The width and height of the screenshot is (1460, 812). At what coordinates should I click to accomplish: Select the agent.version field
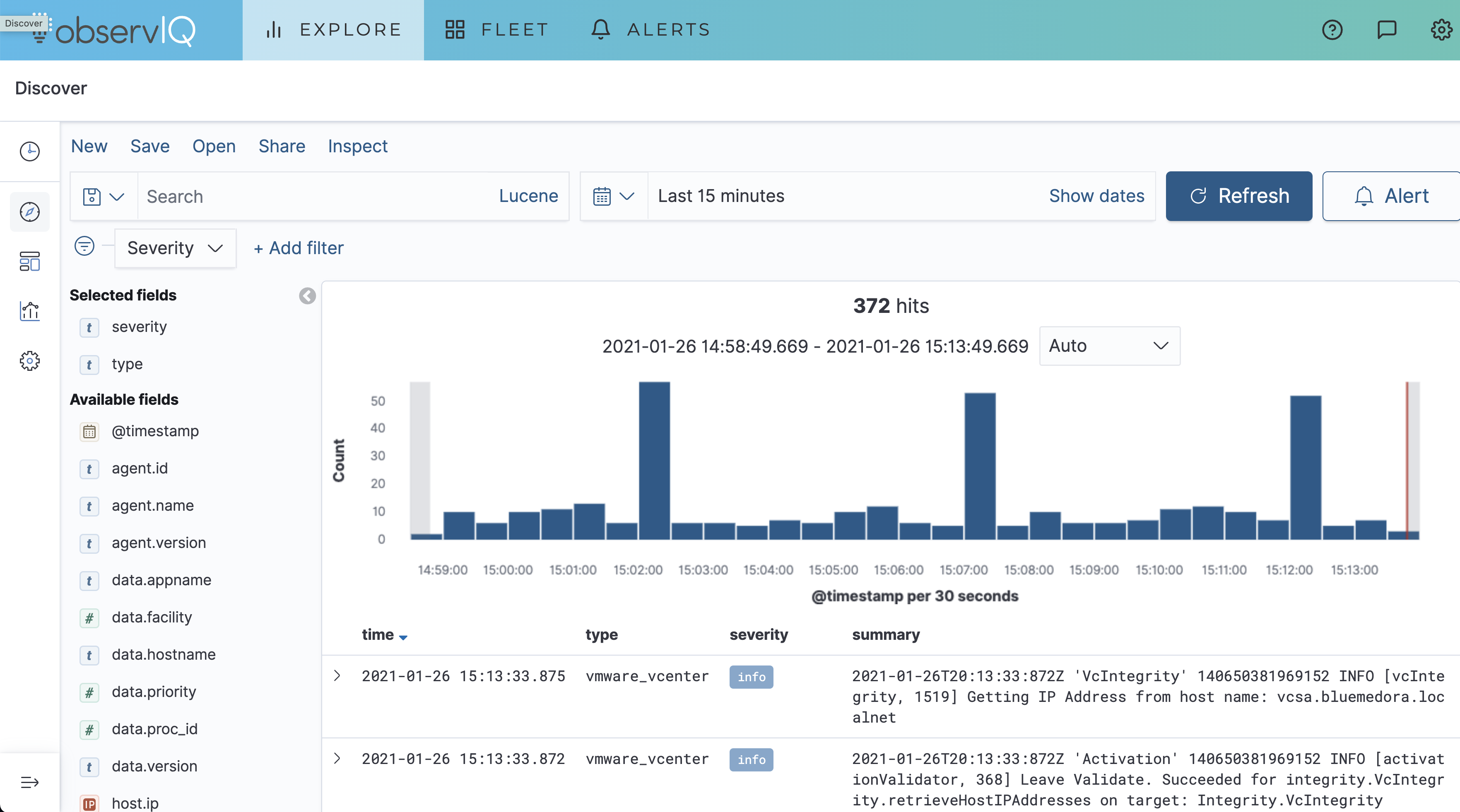pos(159,543)
